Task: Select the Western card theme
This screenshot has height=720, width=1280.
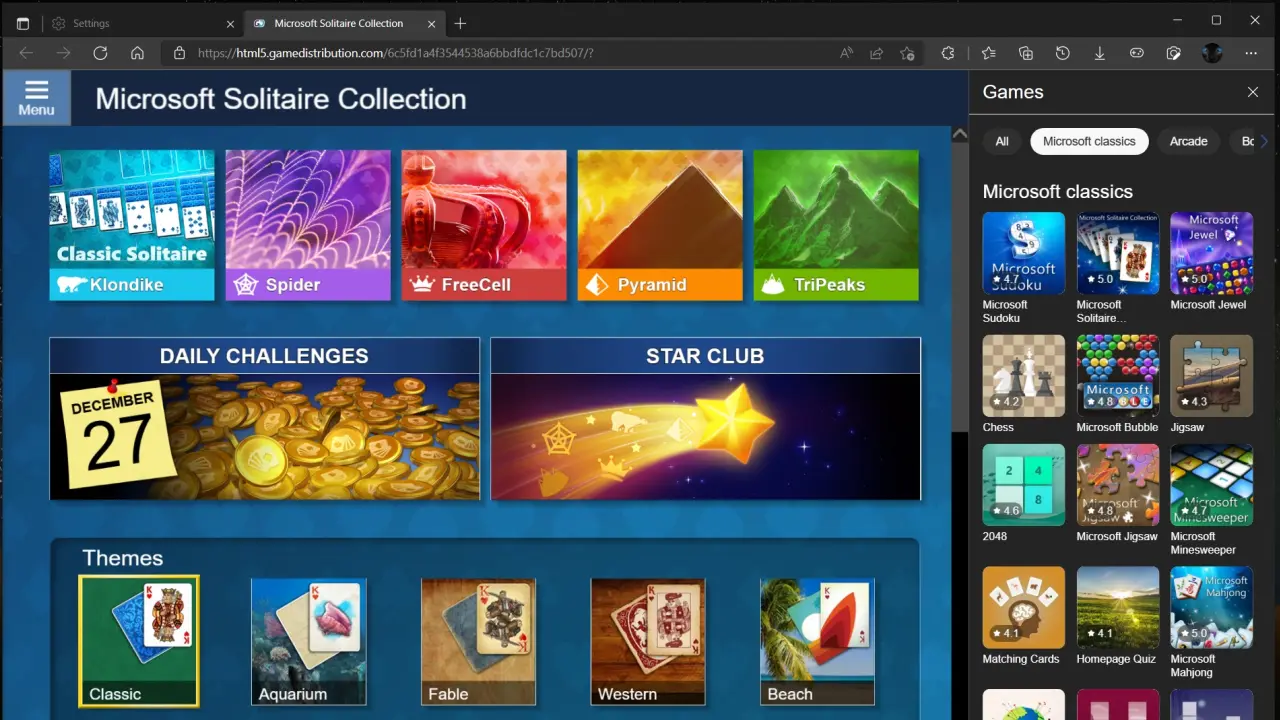Action: coord(647,641)
